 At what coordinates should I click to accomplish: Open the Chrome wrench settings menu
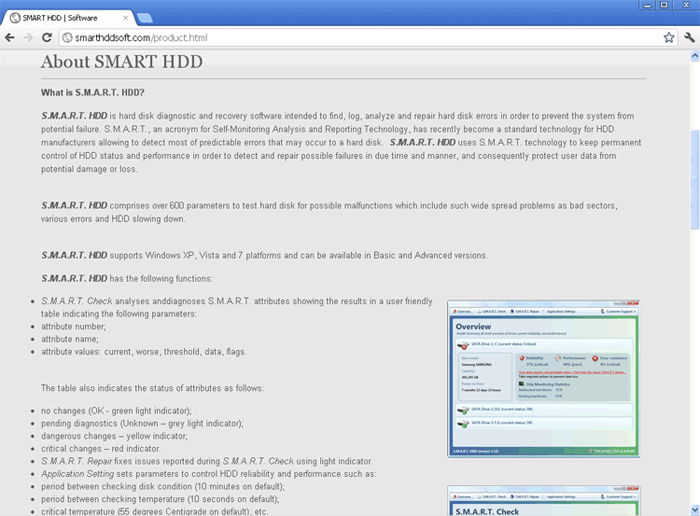[x=689, y=37]
